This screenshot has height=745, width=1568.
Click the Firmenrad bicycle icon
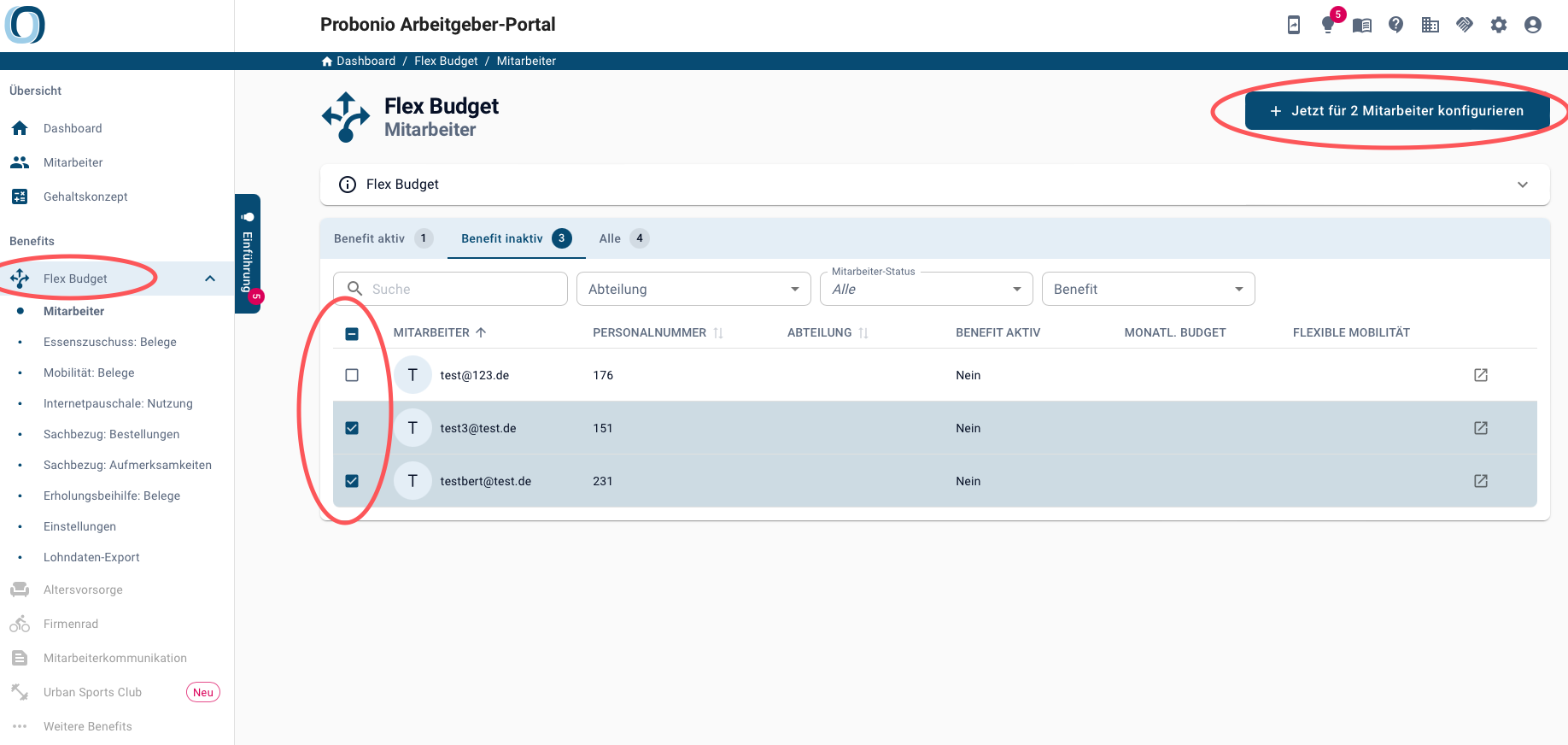(20, 624)
